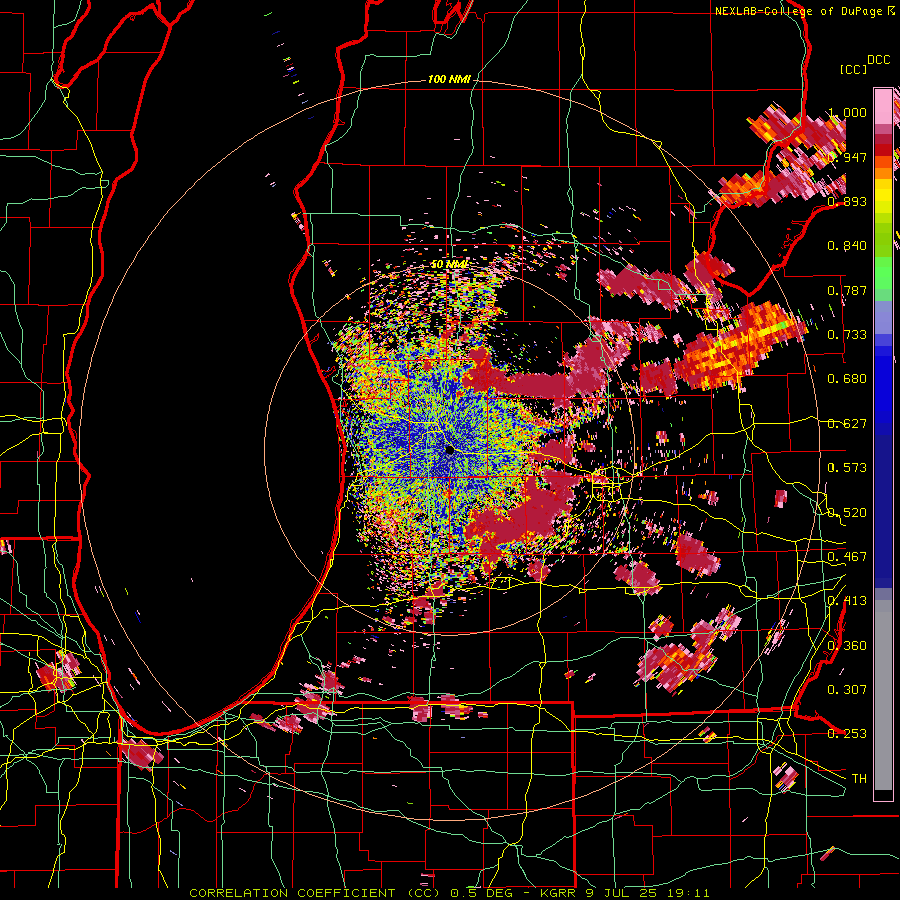
Task: Click the 0.5 DEG elevation text
Action: coord(483,893)
